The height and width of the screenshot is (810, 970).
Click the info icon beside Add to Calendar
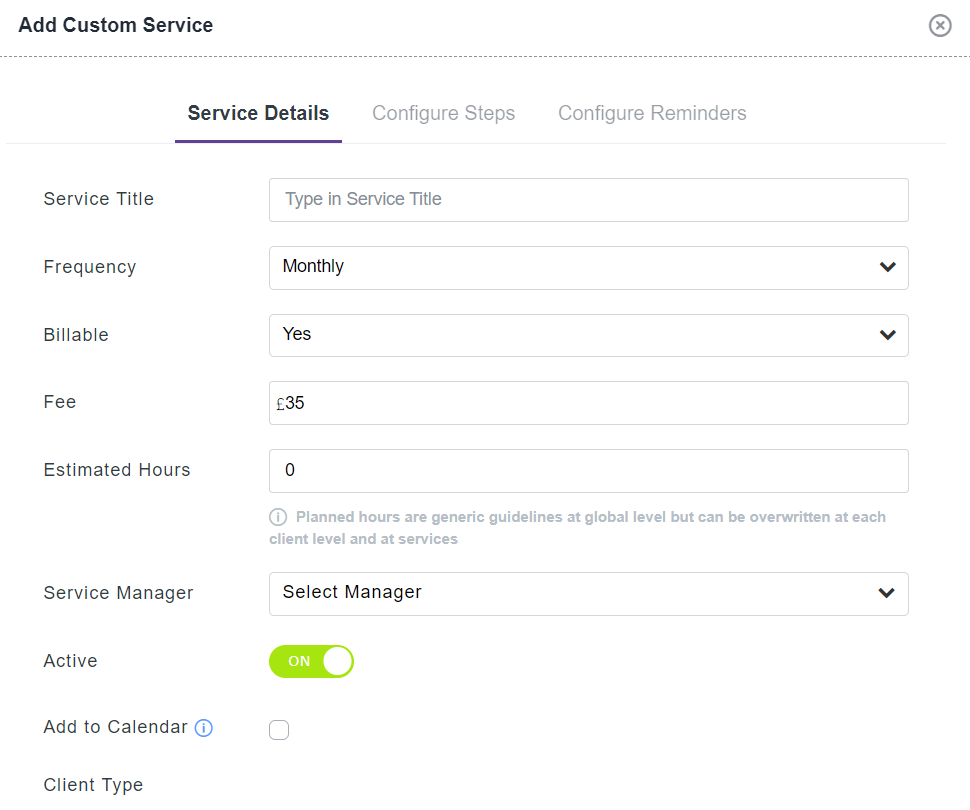[204, 728]
